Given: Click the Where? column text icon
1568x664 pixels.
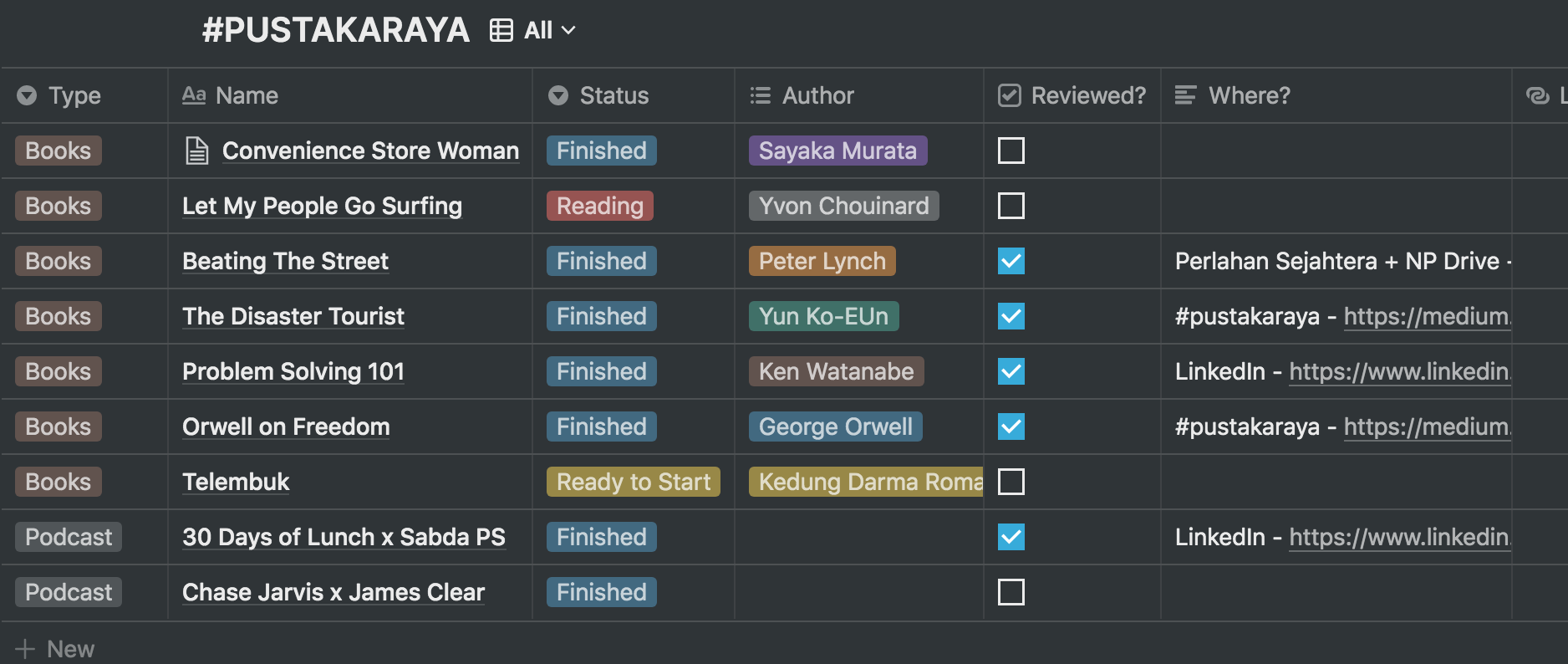Looking at the screenshot, I should point(1185,95).
